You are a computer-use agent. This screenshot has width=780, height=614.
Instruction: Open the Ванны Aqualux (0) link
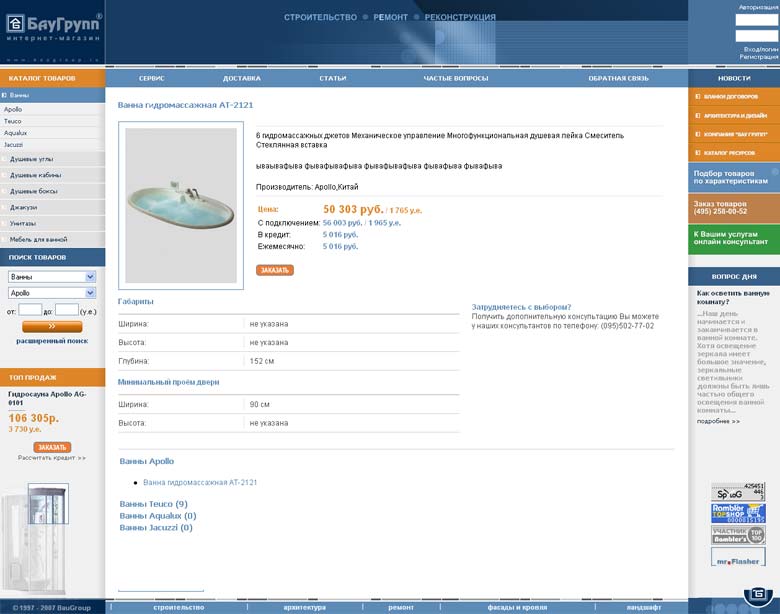point(158,516)
